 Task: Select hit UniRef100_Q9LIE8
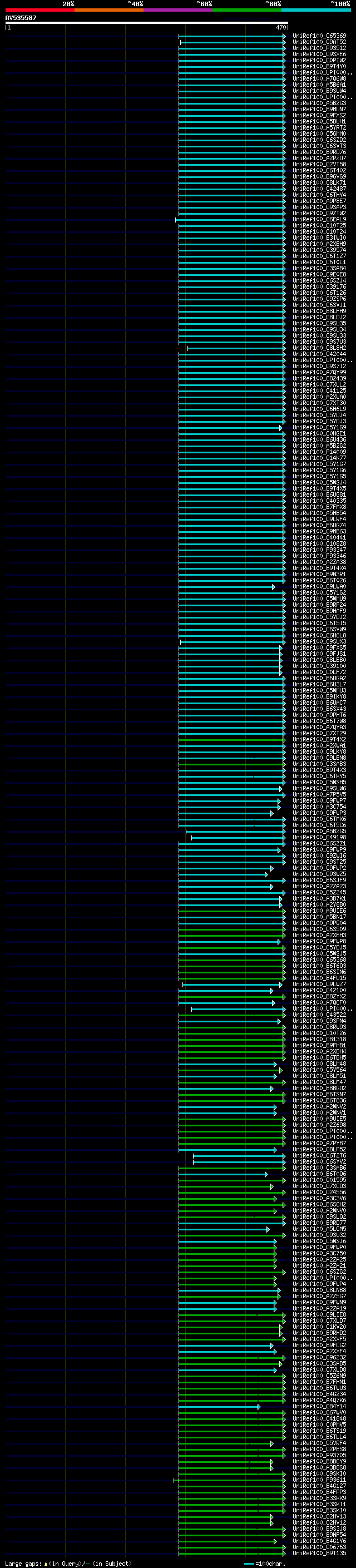click(319, 1315)
